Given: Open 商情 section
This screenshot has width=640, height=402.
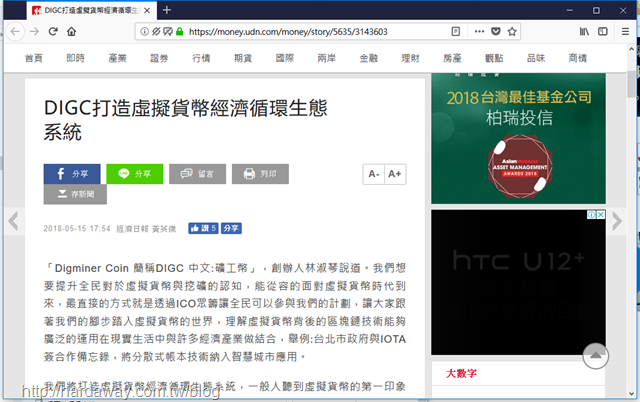Looking at the screenshot, I should tap(578, 58).
